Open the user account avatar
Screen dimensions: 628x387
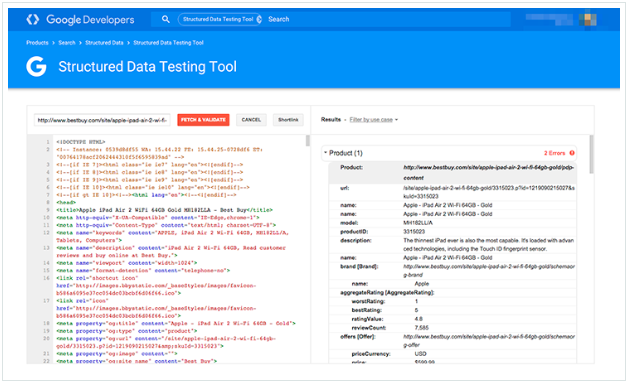point(588,19)
